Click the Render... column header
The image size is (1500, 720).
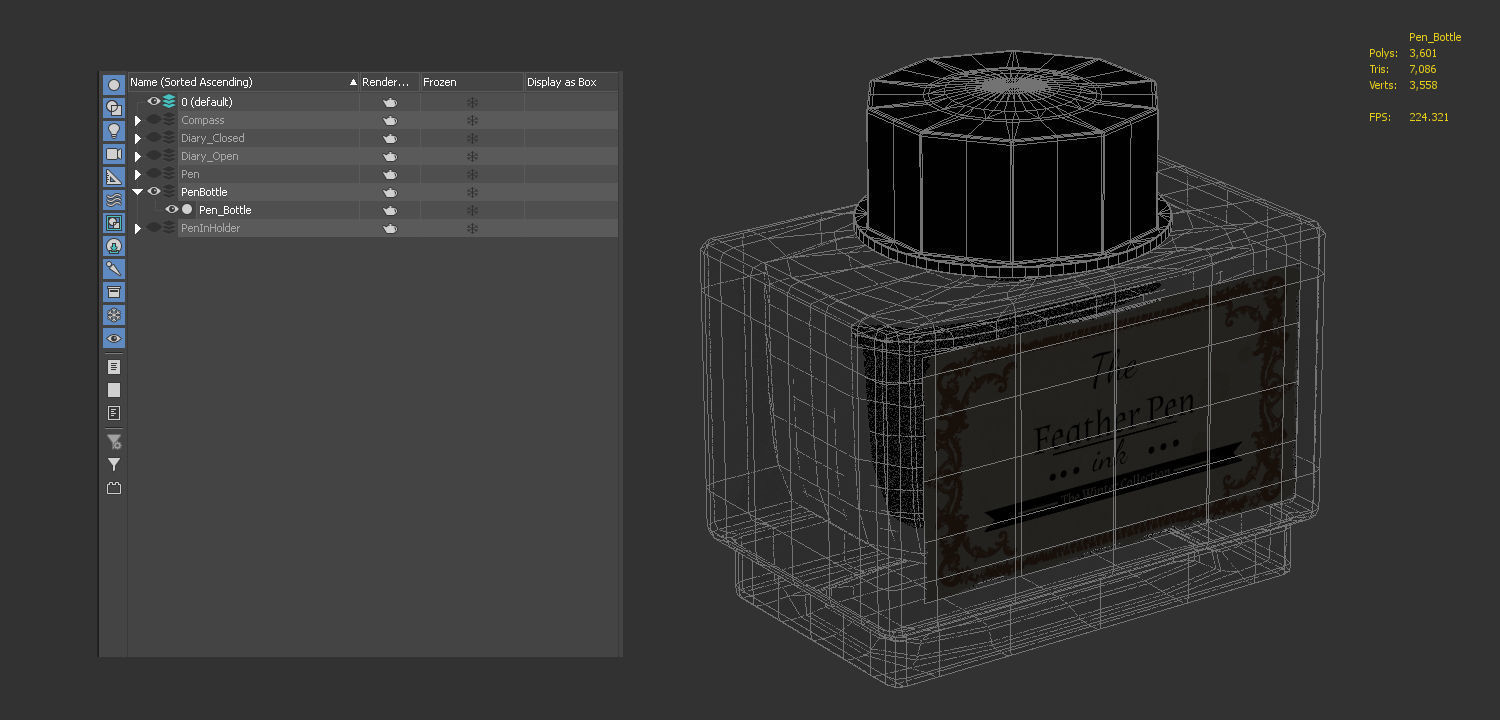(390, 82)
